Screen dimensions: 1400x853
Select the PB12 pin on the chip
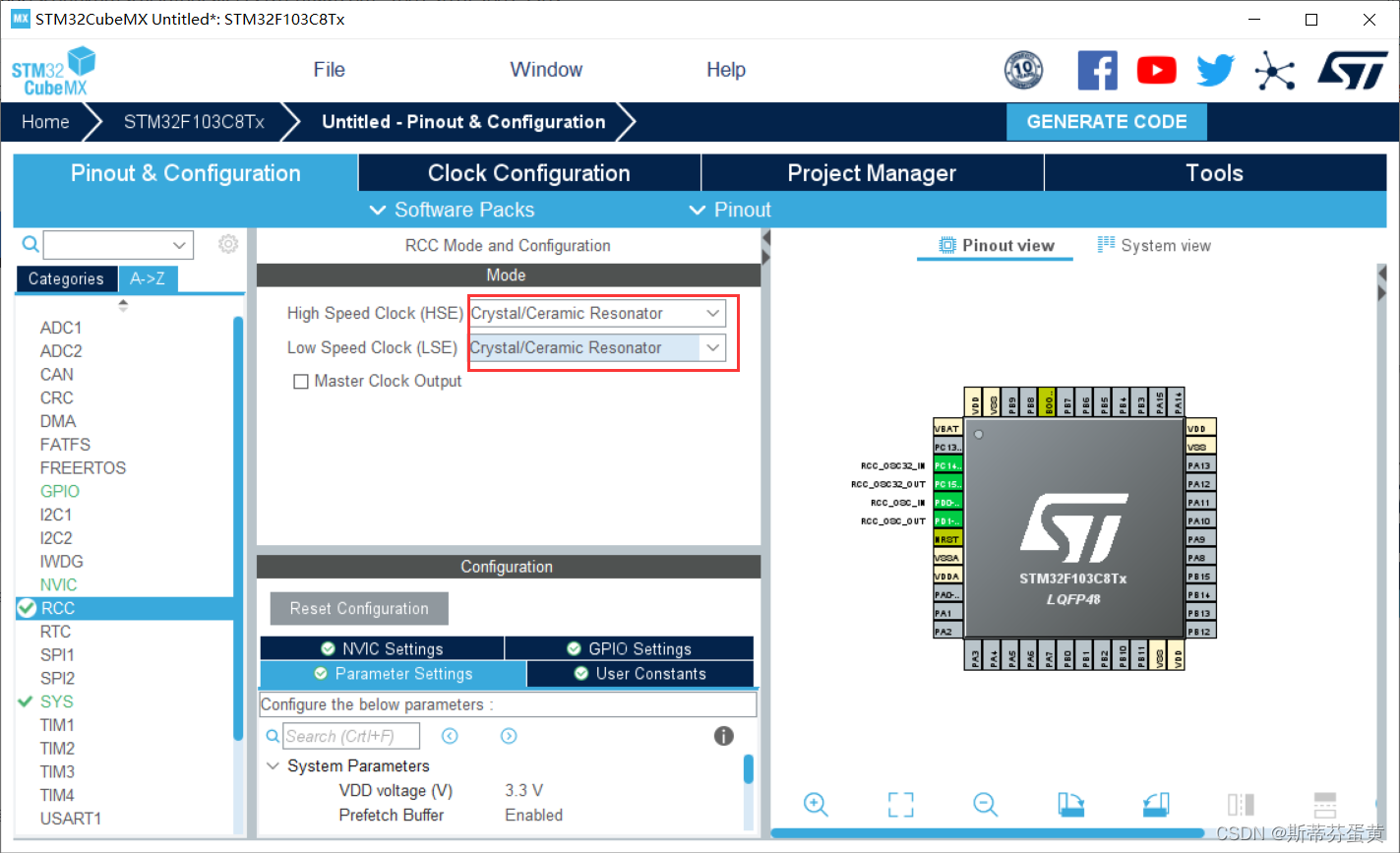1200,632
